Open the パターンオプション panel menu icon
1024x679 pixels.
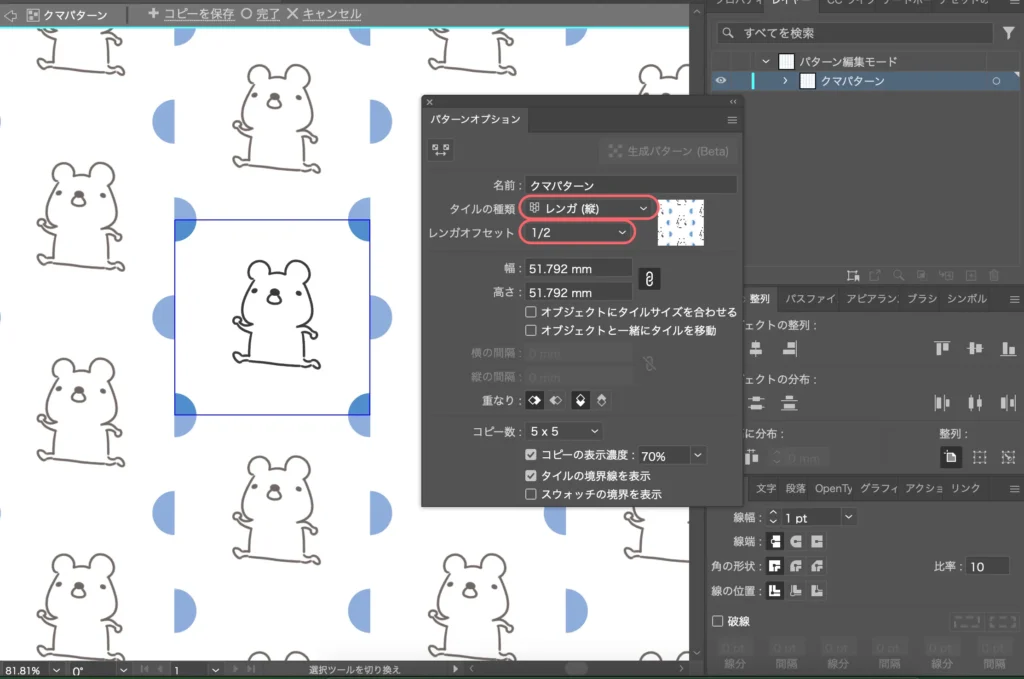734,119
